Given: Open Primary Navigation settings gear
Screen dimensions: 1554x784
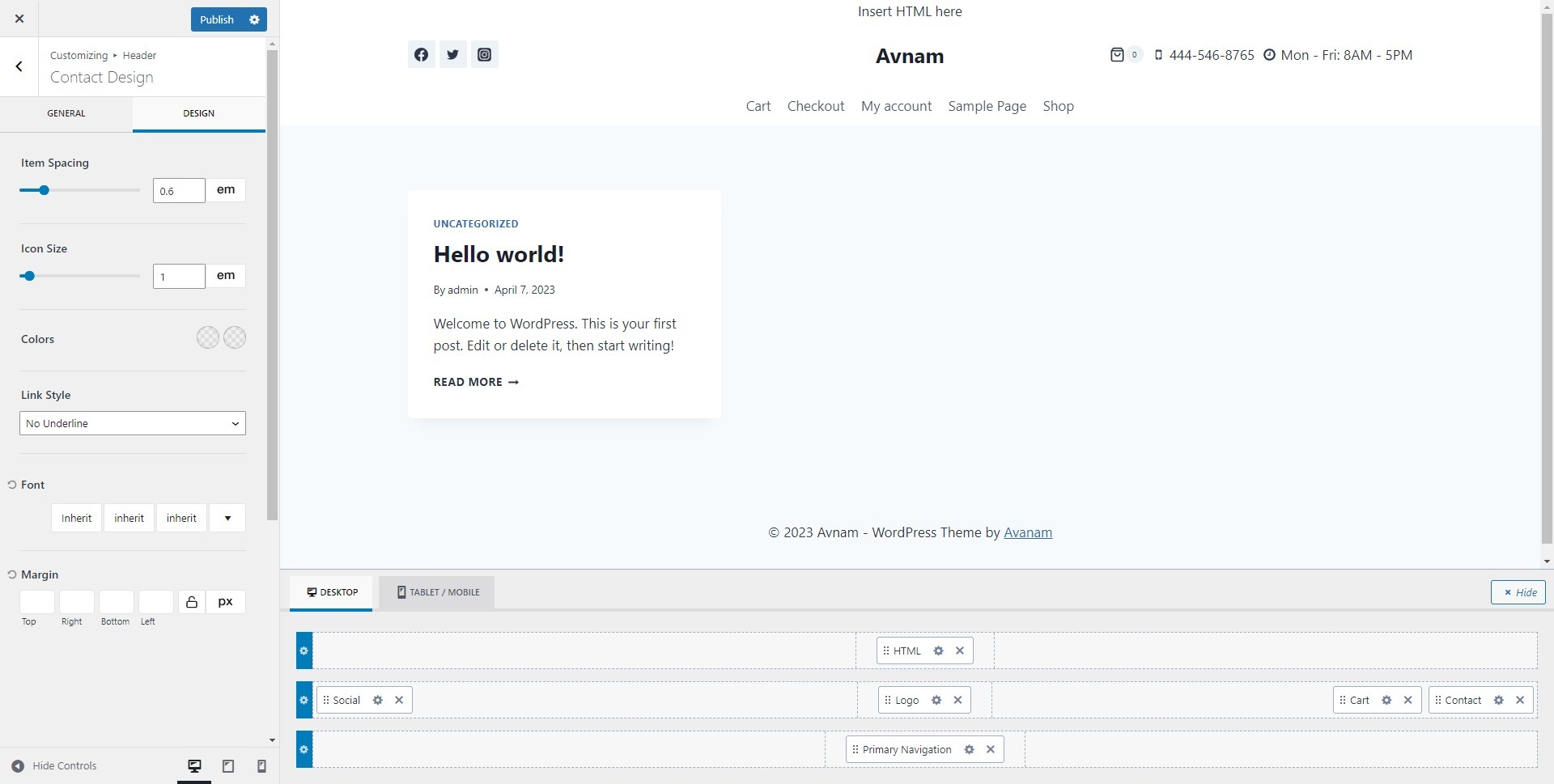Looking at the screenshot, I should (969, 749).
